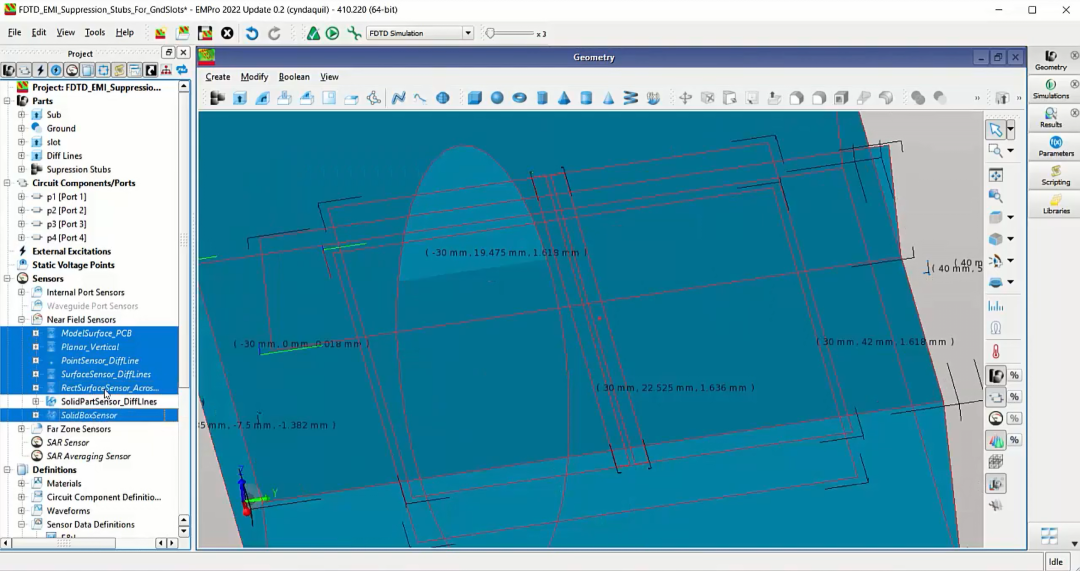Create a box with blue cube tool
Screen dimensions: 1080x571
coord(475,98)
